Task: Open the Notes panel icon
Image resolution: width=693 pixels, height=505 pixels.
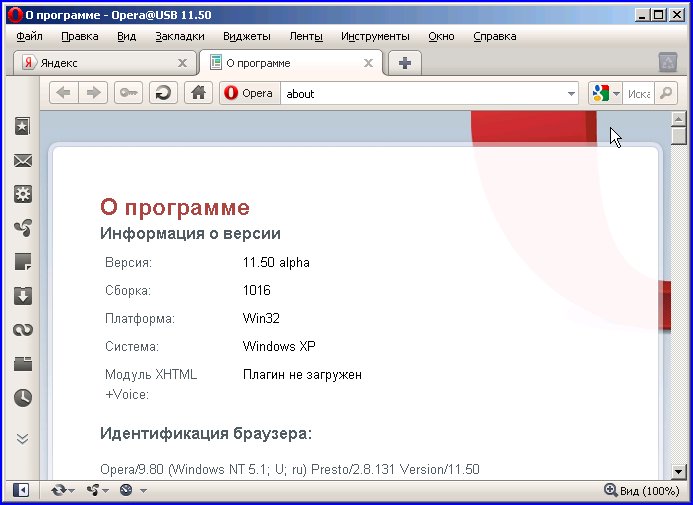Action: pos(23,262)
